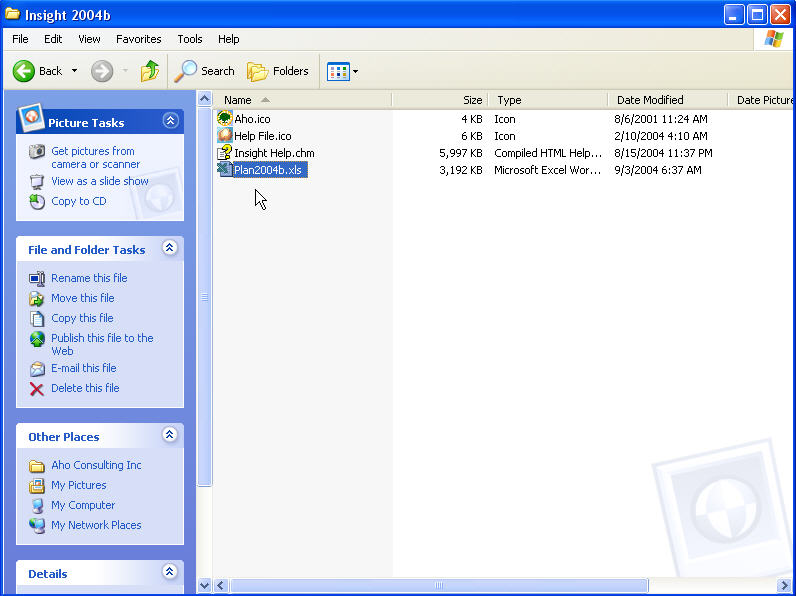Click the slide show projector icon

pos(37,181)
